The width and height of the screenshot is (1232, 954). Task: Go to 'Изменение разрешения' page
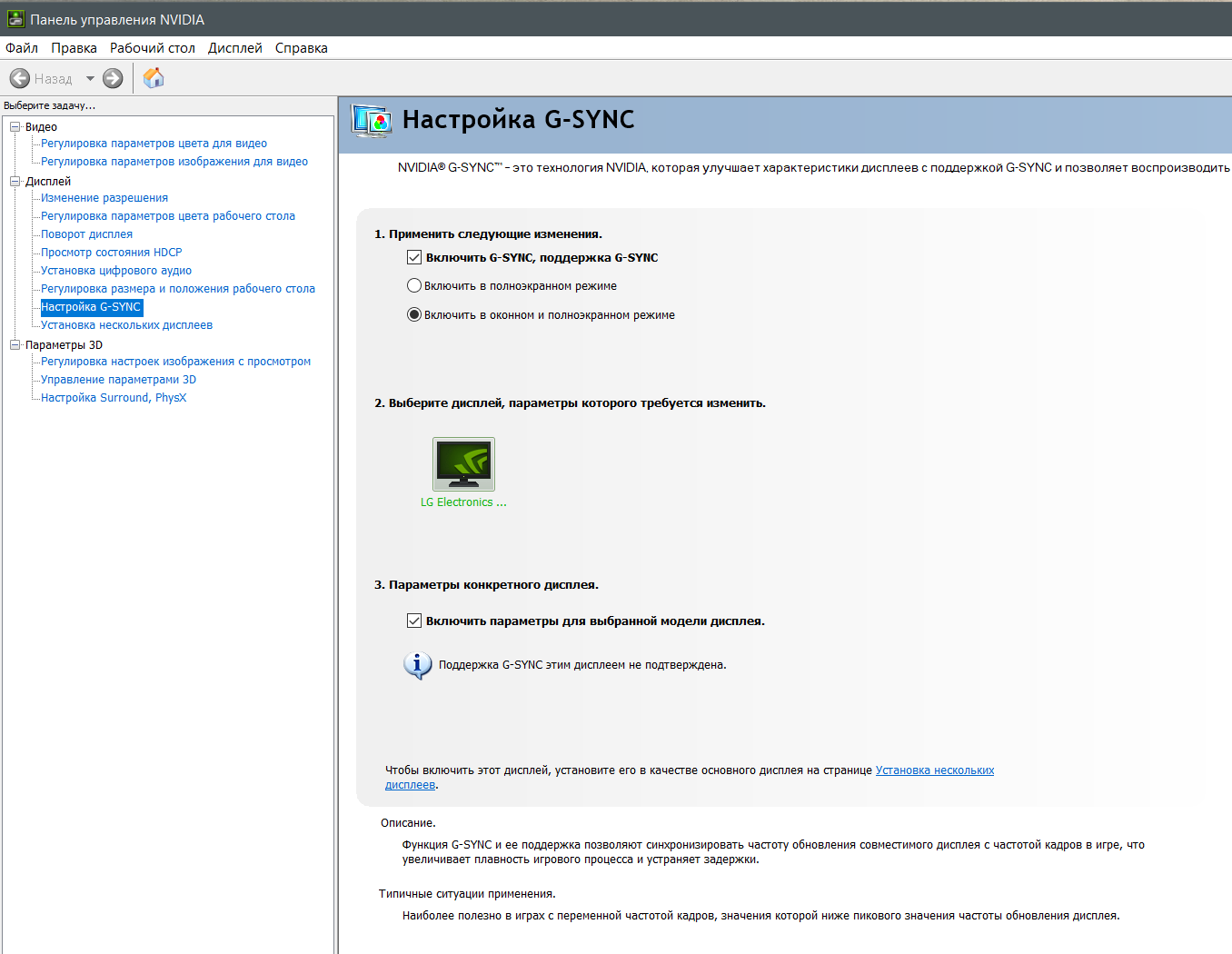[x=104, y=198]
